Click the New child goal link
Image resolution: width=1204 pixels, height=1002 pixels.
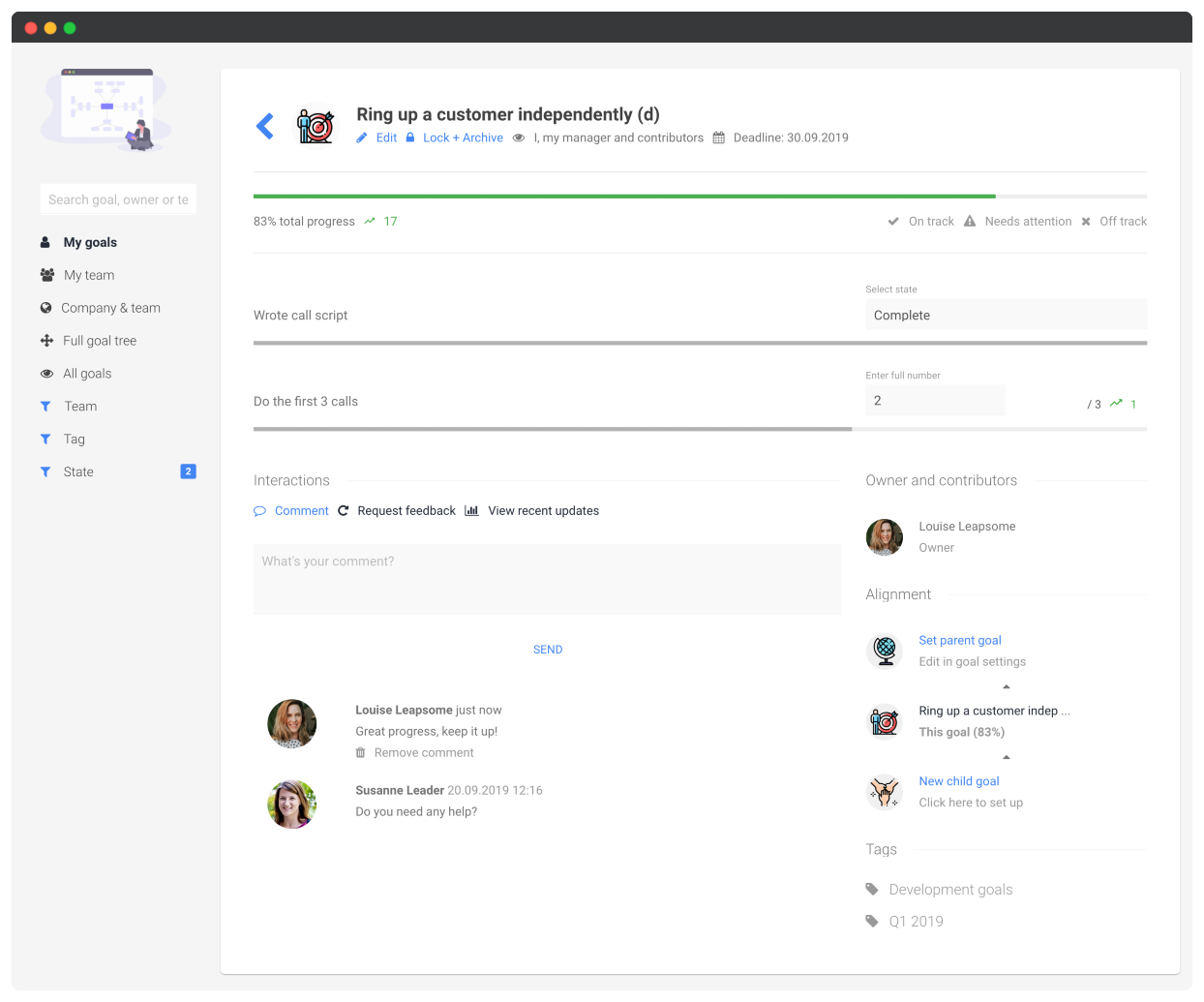click(x=959, y=781)
